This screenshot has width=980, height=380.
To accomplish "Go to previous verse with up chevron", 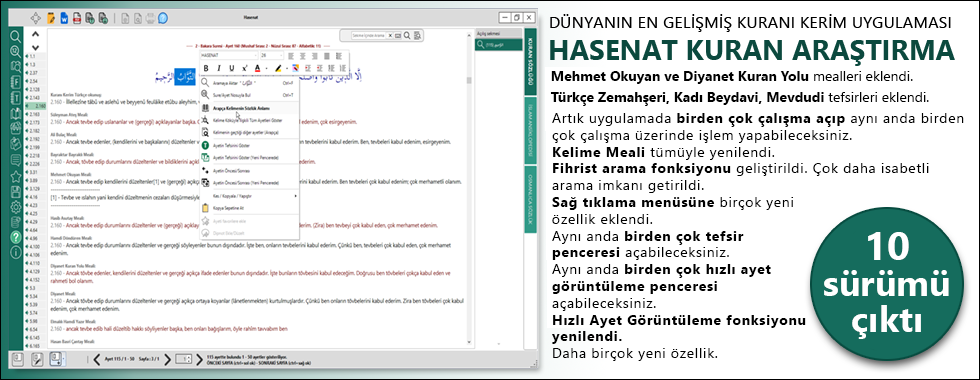I will [36, 34].
